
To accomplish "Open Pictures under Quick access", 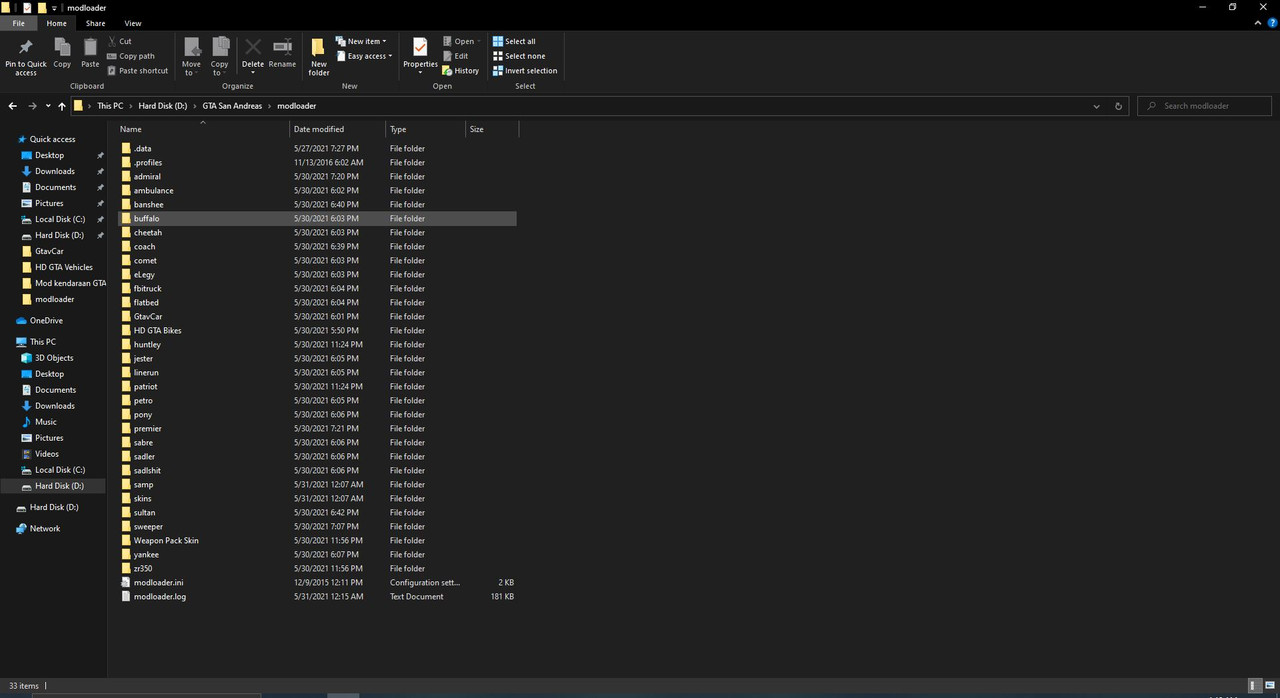I will tap(49, 203).
